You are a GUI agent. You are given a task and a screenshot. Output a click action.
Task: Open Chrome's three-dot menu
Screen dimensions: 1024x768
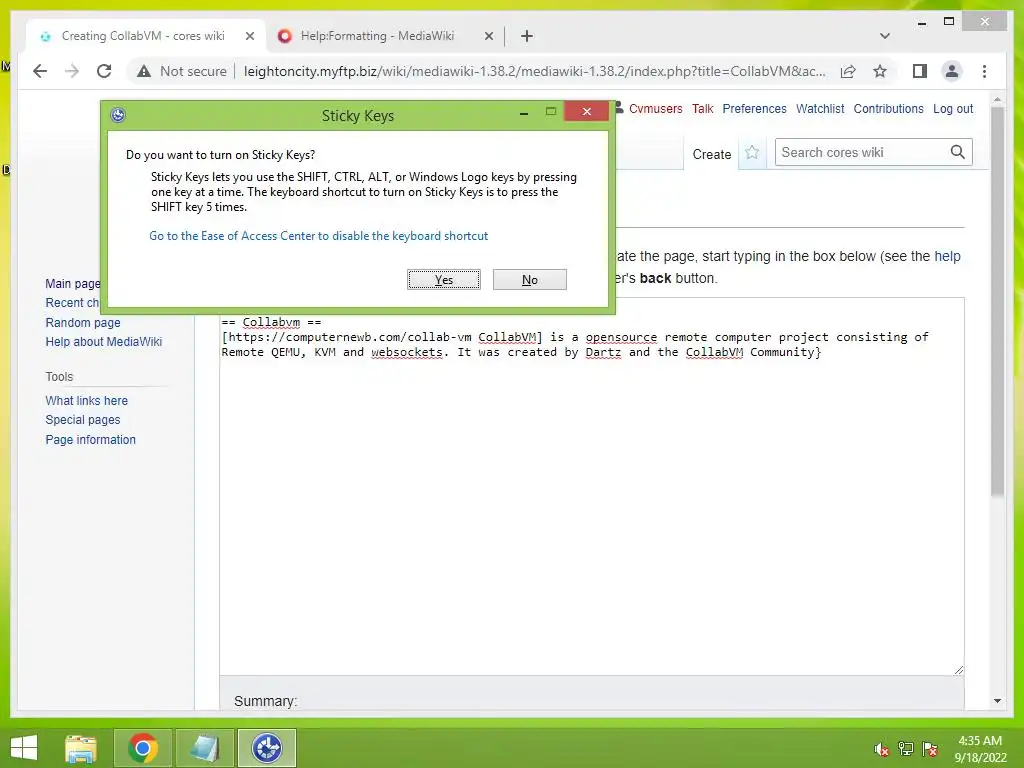984,71
